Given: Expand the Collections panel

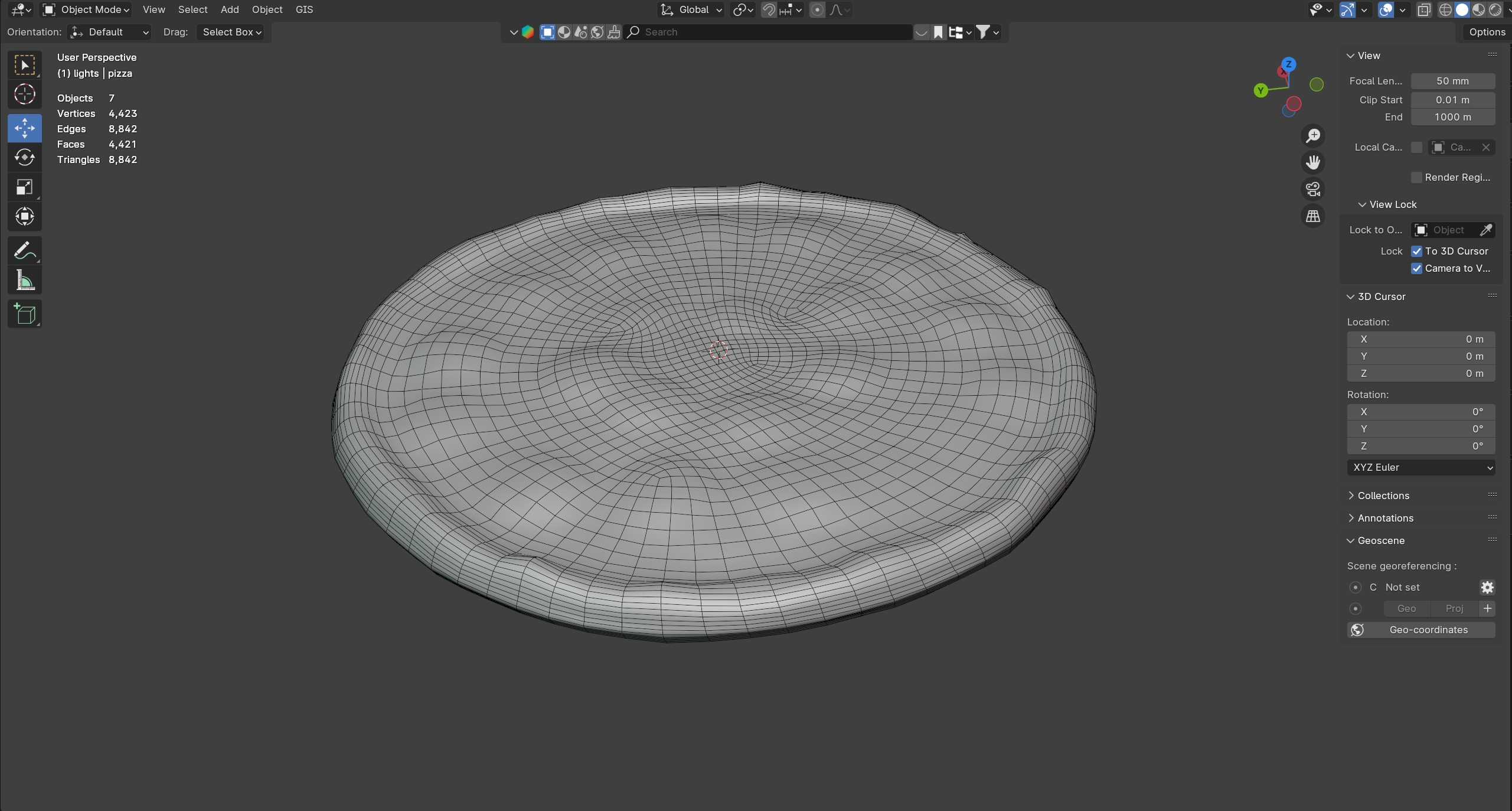Looking at the screenshot, I should [1383, 496].
